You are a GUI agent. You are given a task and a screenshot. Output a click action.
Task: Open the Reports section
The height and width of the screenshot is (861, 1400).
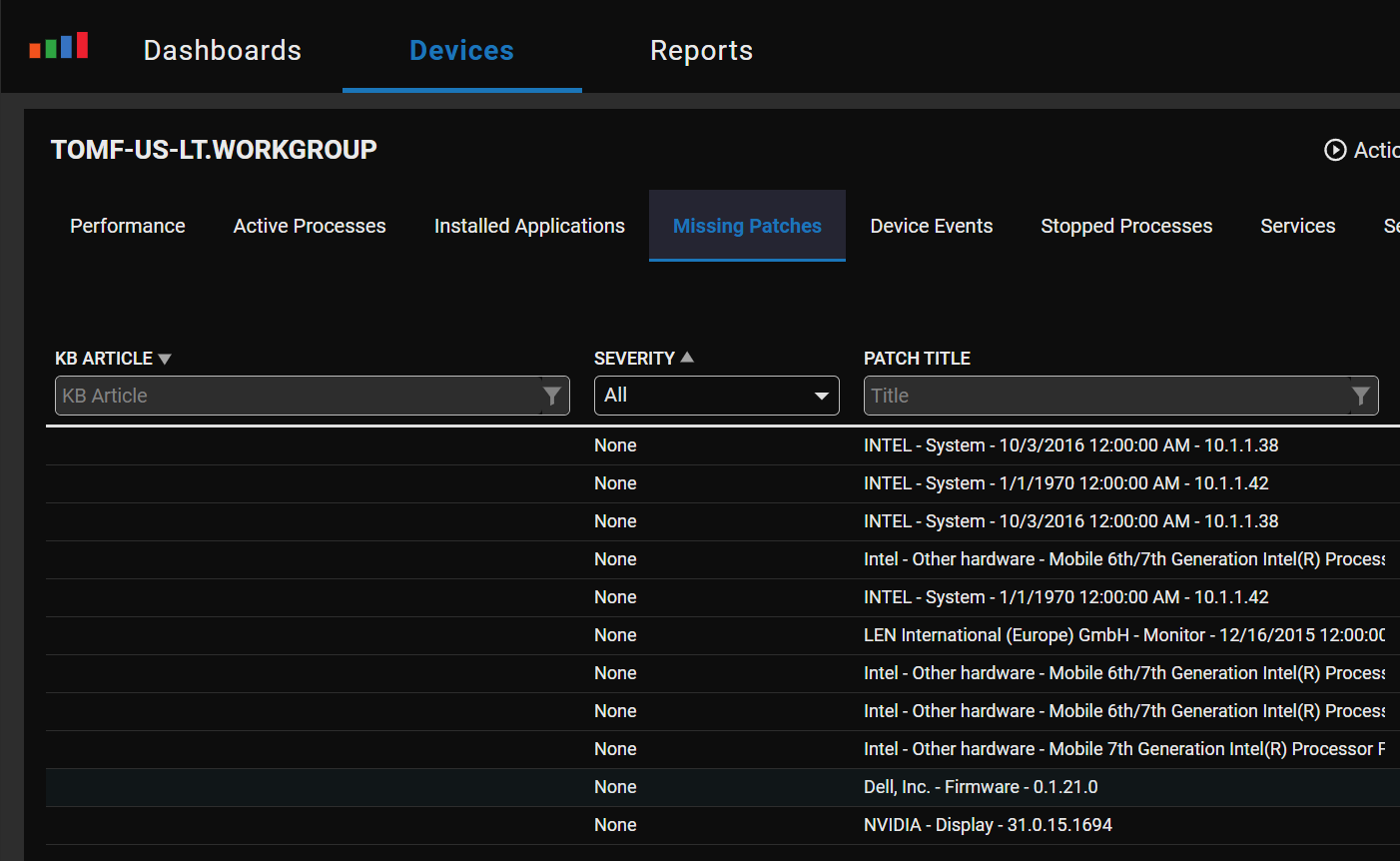pos(701,50)
